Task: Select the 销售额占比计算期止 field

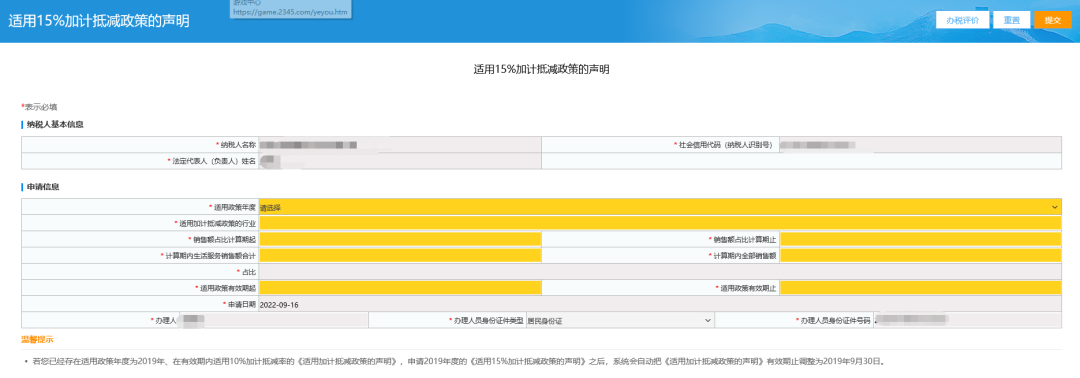Action: (921, 239)
